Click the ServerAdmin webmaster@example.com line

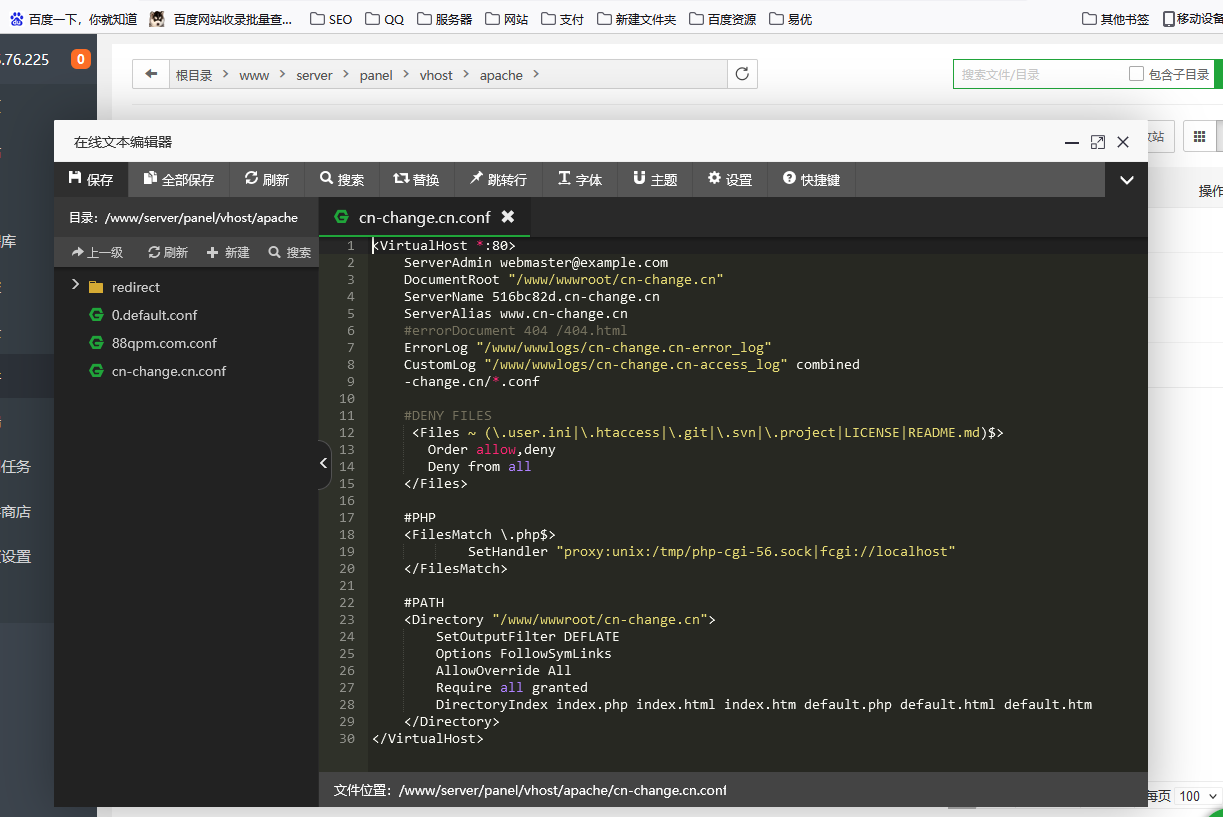coord(536,262)
